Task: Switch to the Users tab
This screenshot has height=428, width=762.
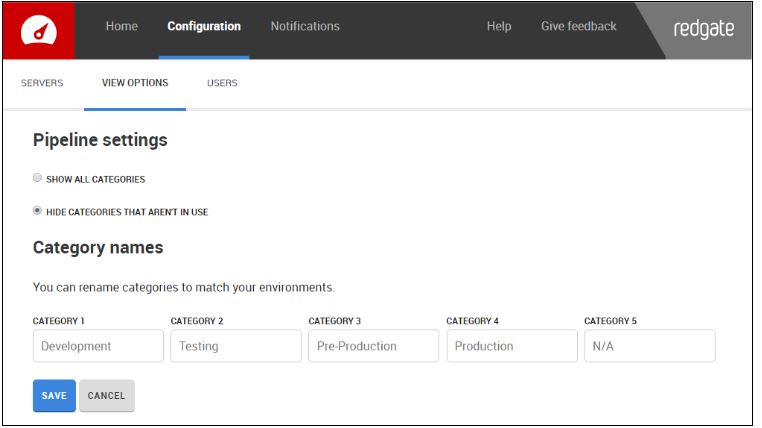Action: tap(222, 83)
